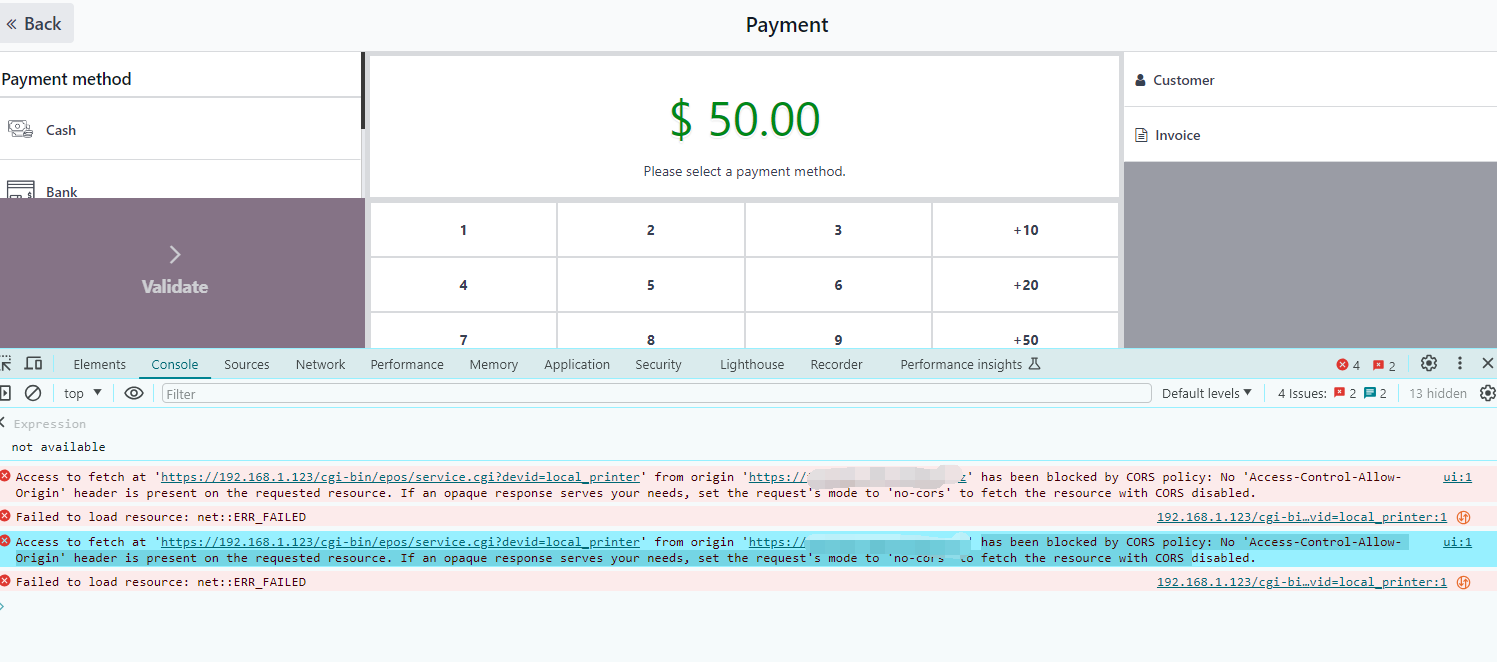
Task: Expand the top JavaScript context dropdown
Action: (x=83, y=393)
